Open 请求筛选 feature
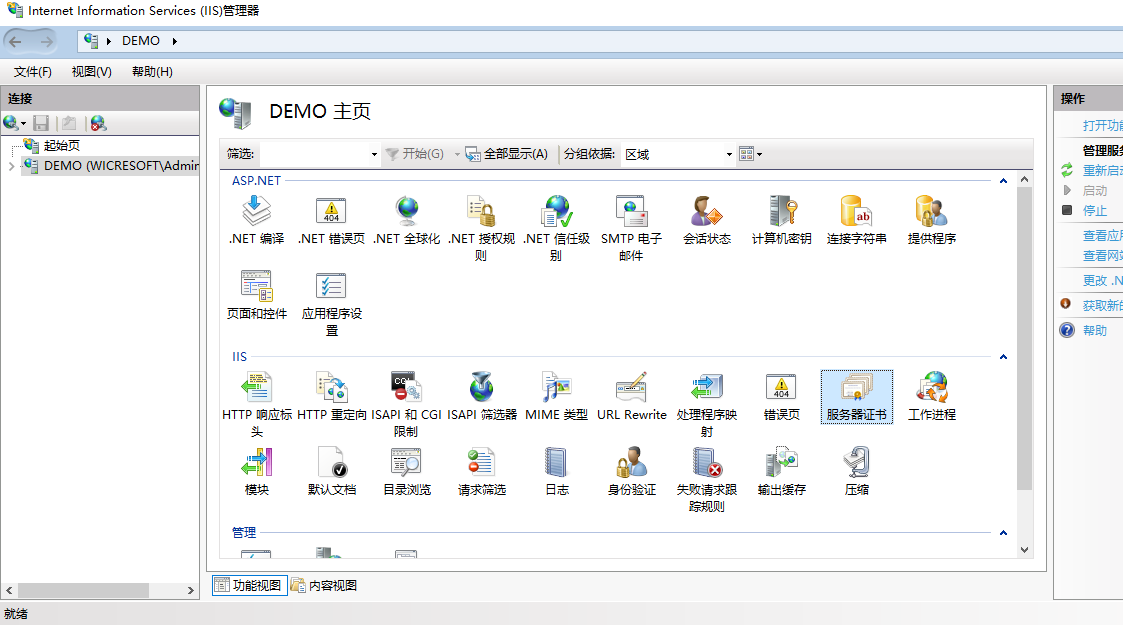Screen dimensions: 1123x625 [x=482, y=471]
